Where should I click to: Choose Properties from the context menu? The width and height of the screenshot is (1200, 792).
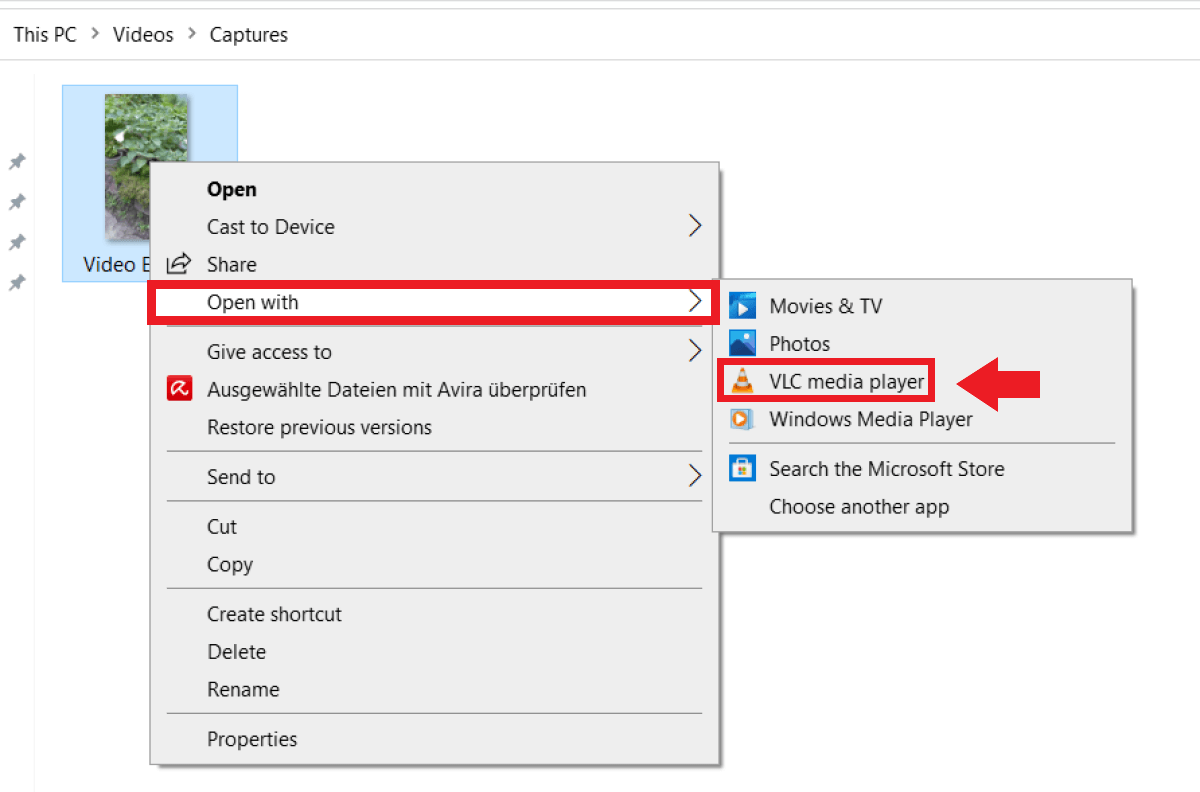point(252,739)
